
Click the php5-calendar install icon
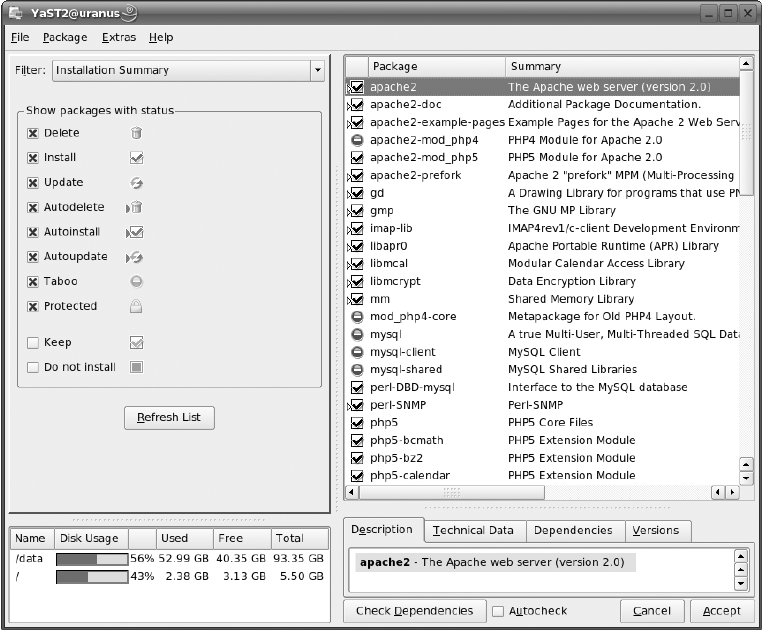[357, 476]
